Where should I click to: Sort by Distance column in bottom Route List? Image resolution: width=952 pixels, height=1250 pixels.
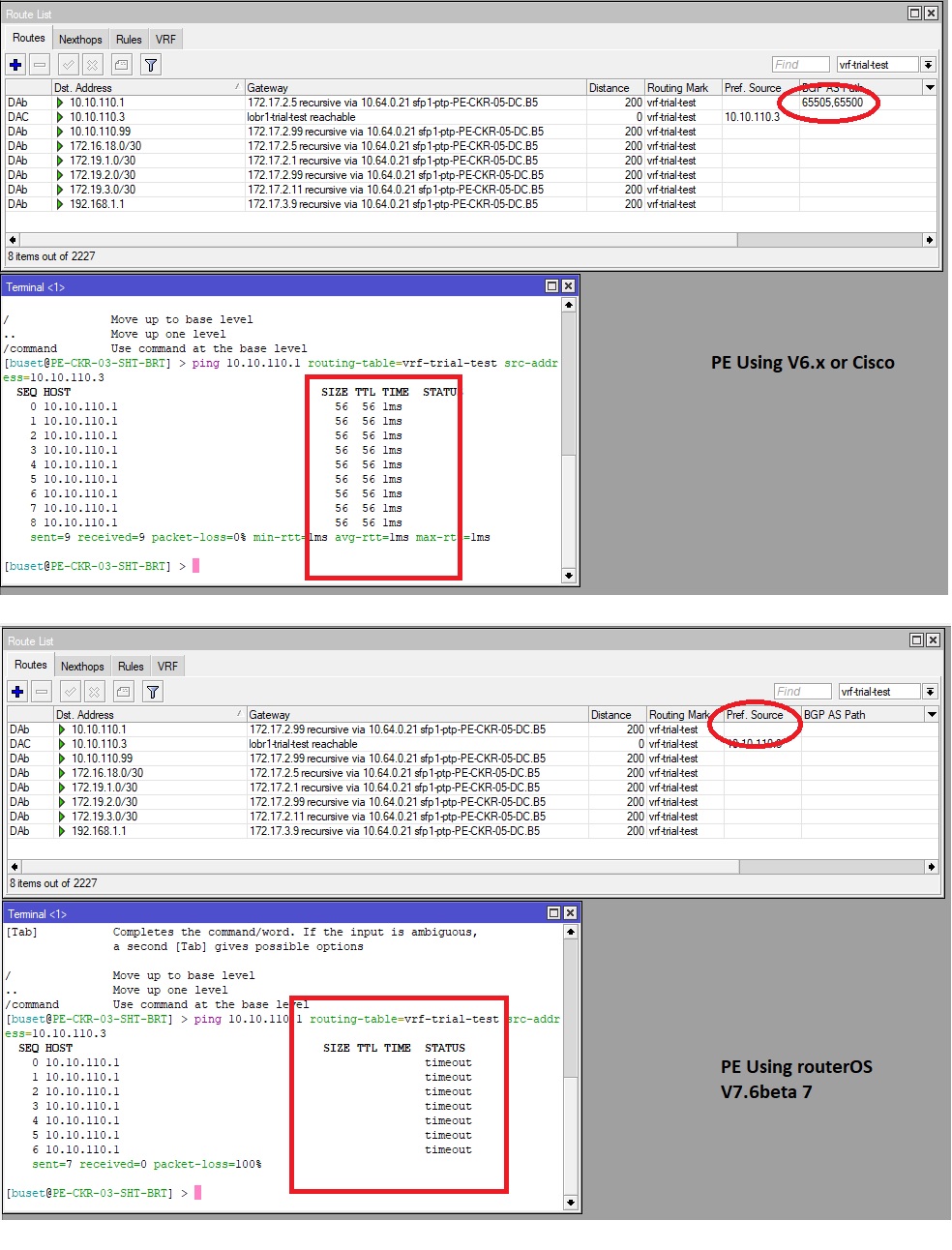tap(617, 714)
